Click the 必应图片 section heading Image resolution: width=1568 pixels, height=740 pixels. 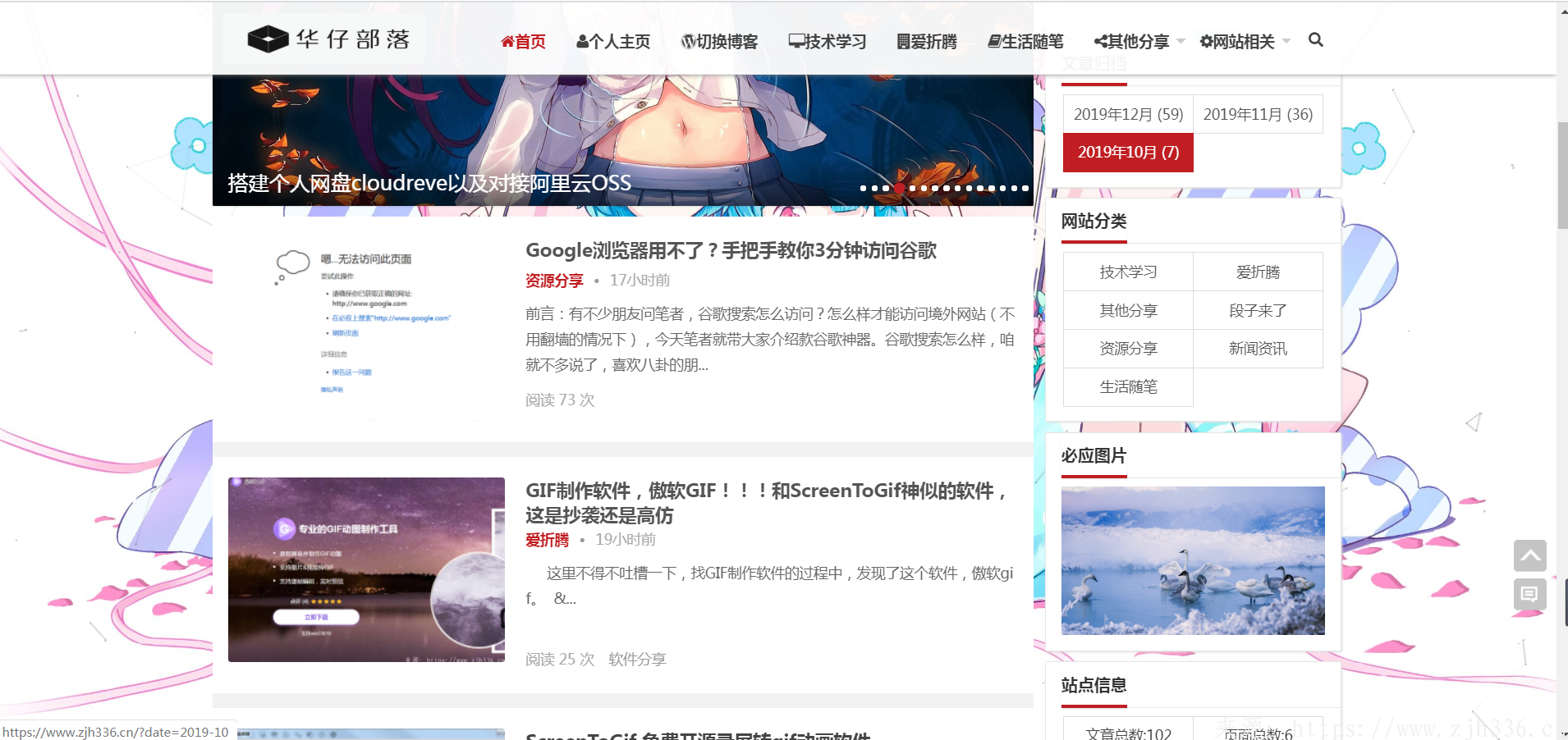[x=1093, y=455]
